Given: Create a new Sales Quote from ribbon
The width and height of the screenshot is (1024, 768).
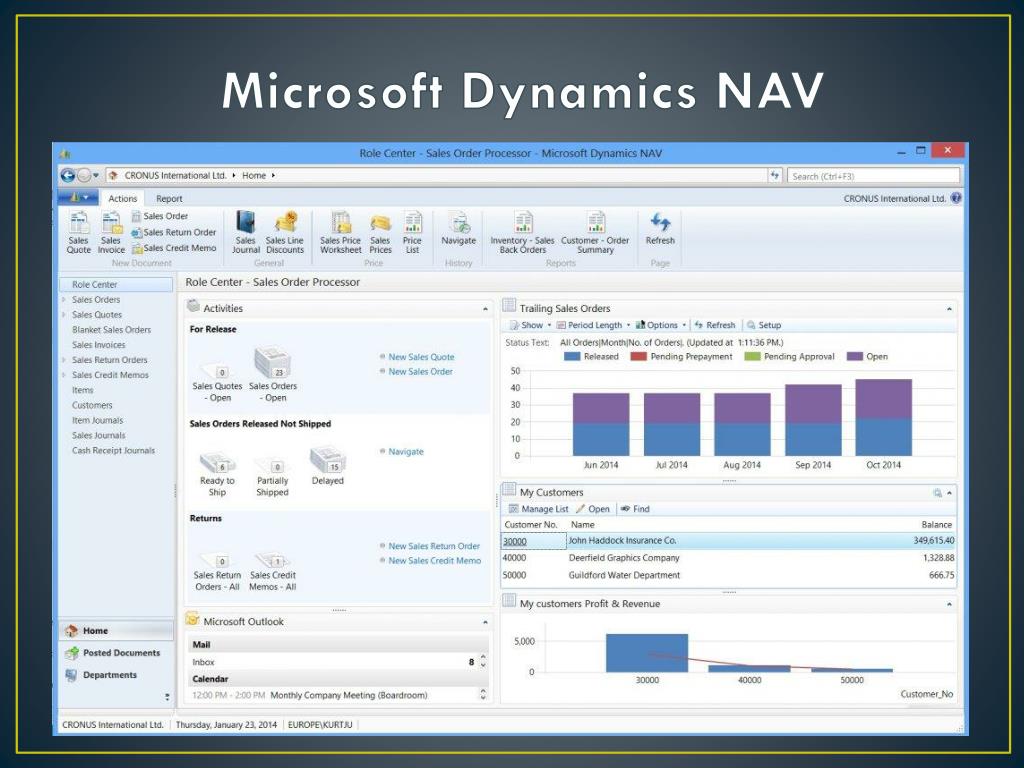Looking at the screenshot, I should coord(78,232).
